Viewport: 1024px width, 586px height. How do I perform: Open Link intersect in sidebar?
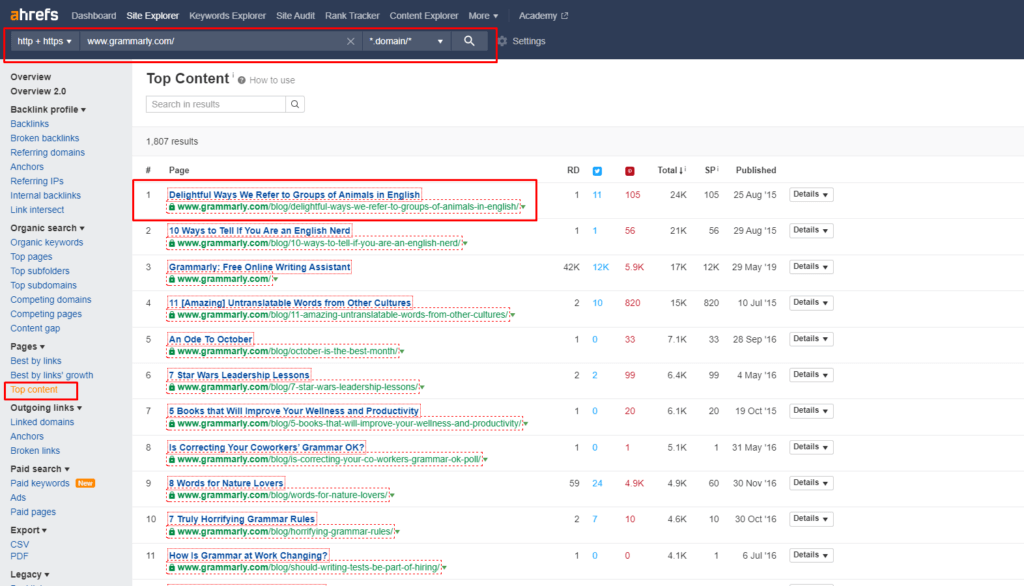pos(37,210)
